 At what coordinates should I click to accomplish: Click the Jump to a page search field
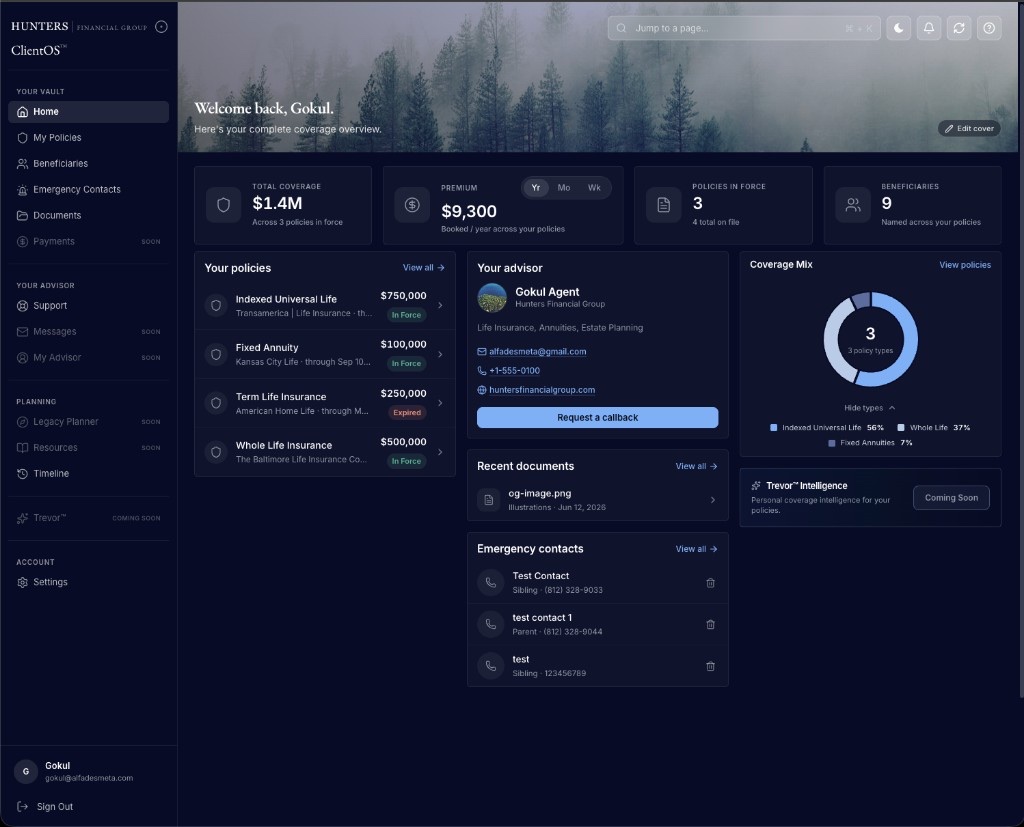[744, 28]
